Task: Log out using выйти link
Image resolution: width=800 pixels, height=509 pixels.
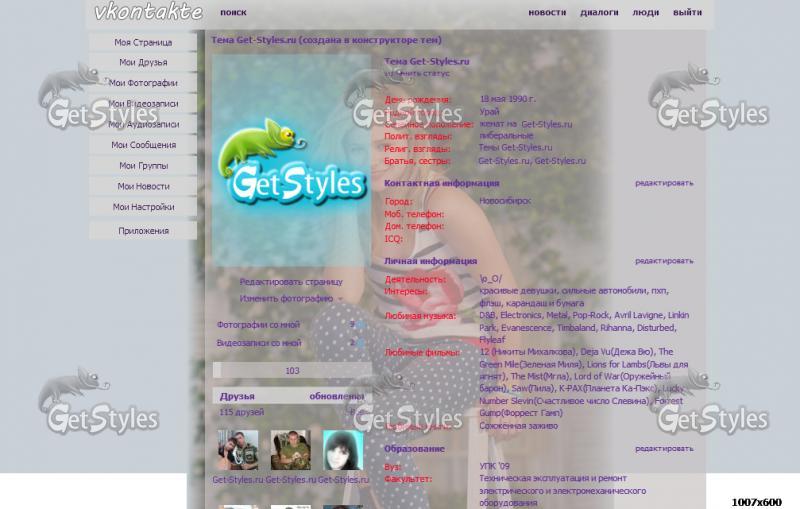Action: point(687,13)
